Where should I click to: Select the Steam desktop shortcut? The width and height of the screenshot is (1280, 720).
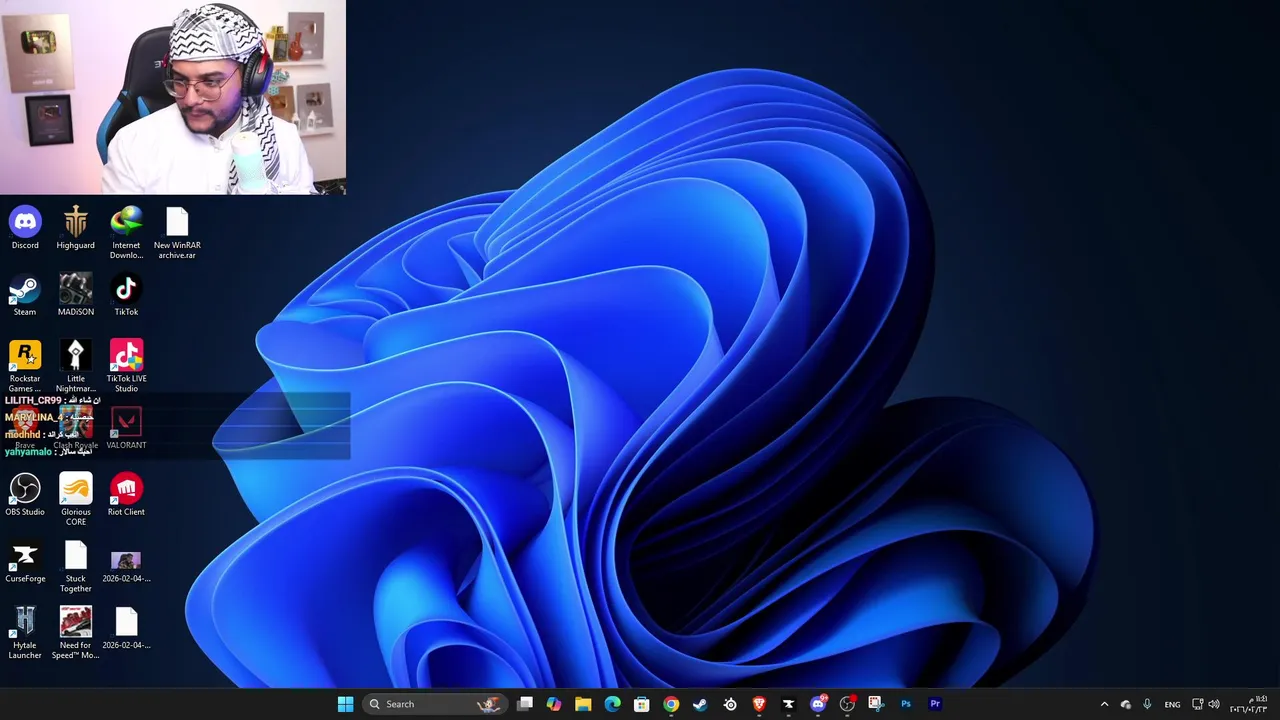coord(25,296)
